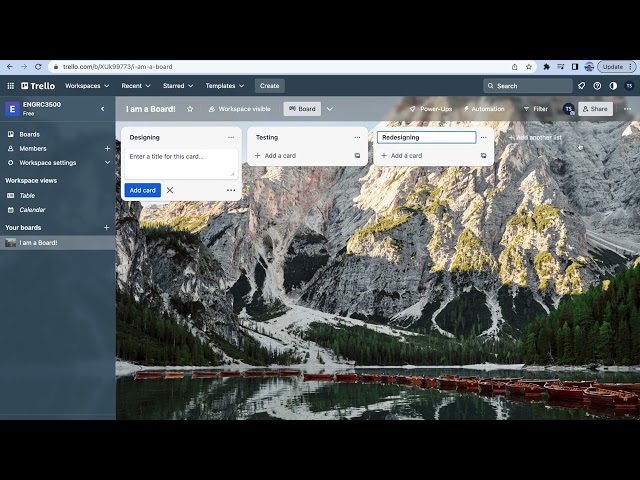
Task: Expand the board views chevron
Action: (x=330, y=109)
